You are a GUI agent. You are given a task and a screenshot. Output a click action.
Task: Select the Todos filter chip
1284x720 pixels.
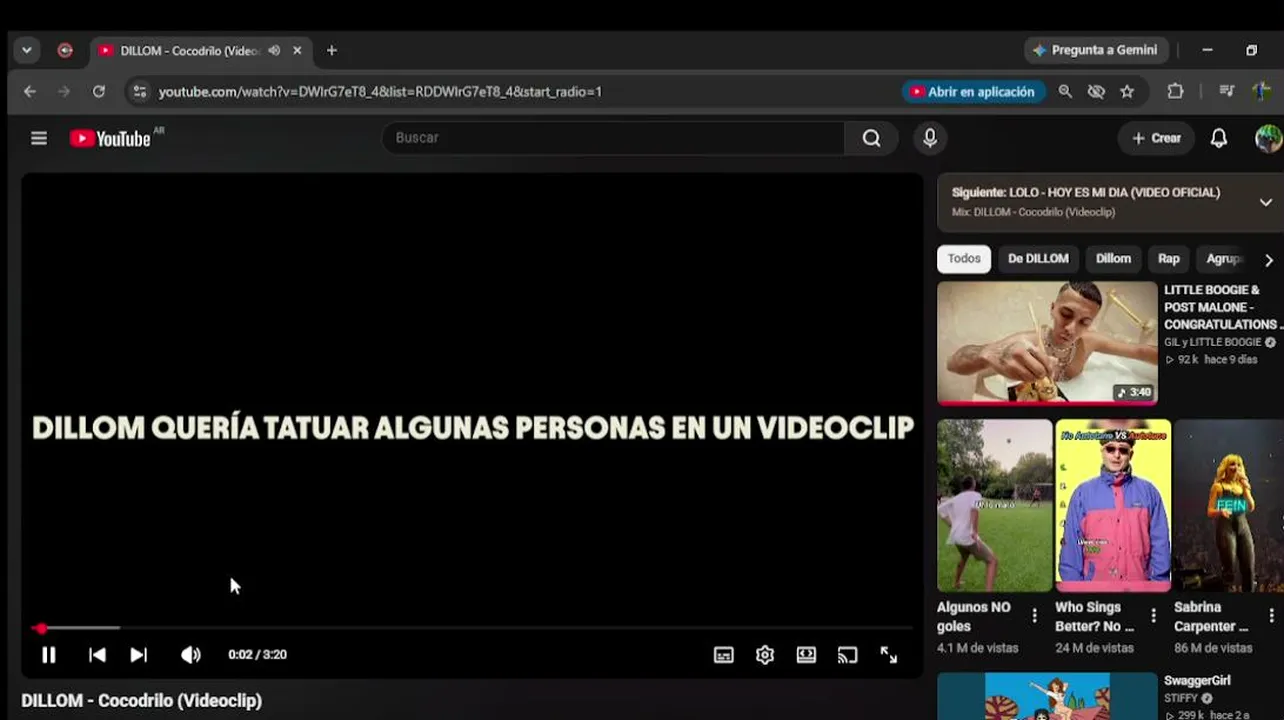964,259
